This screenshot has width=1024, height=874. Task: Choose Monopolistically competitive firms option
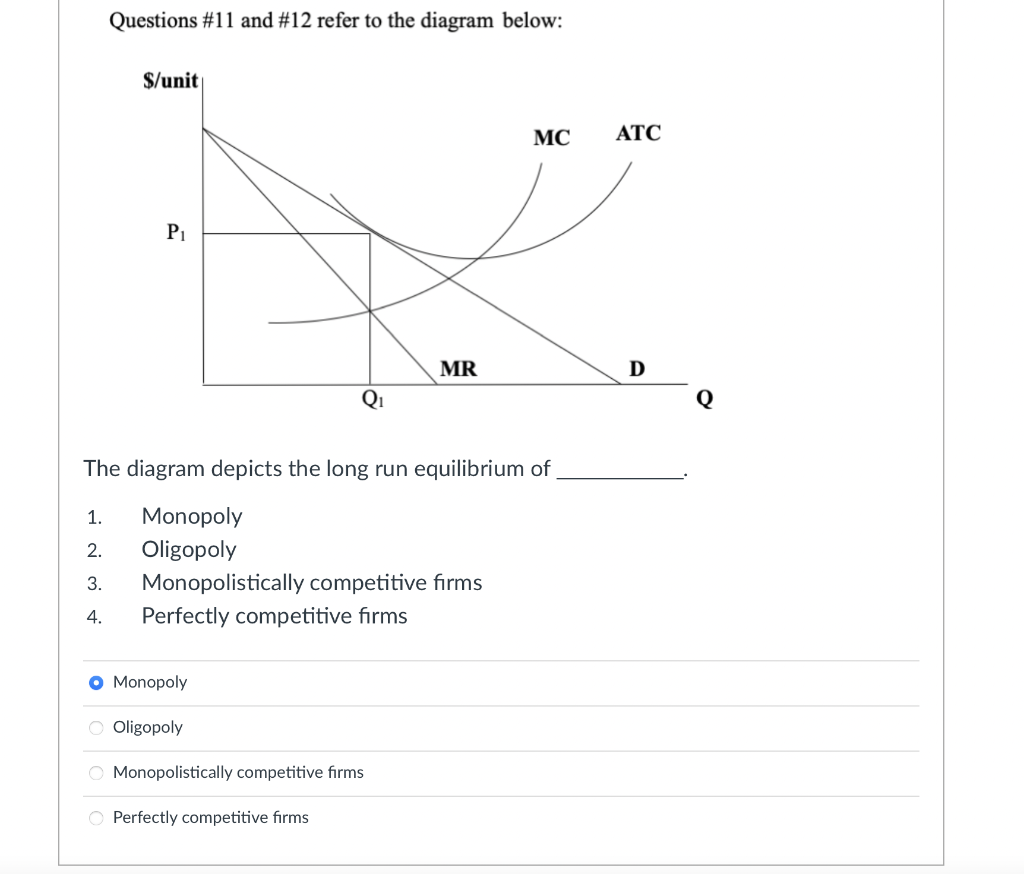96,772
